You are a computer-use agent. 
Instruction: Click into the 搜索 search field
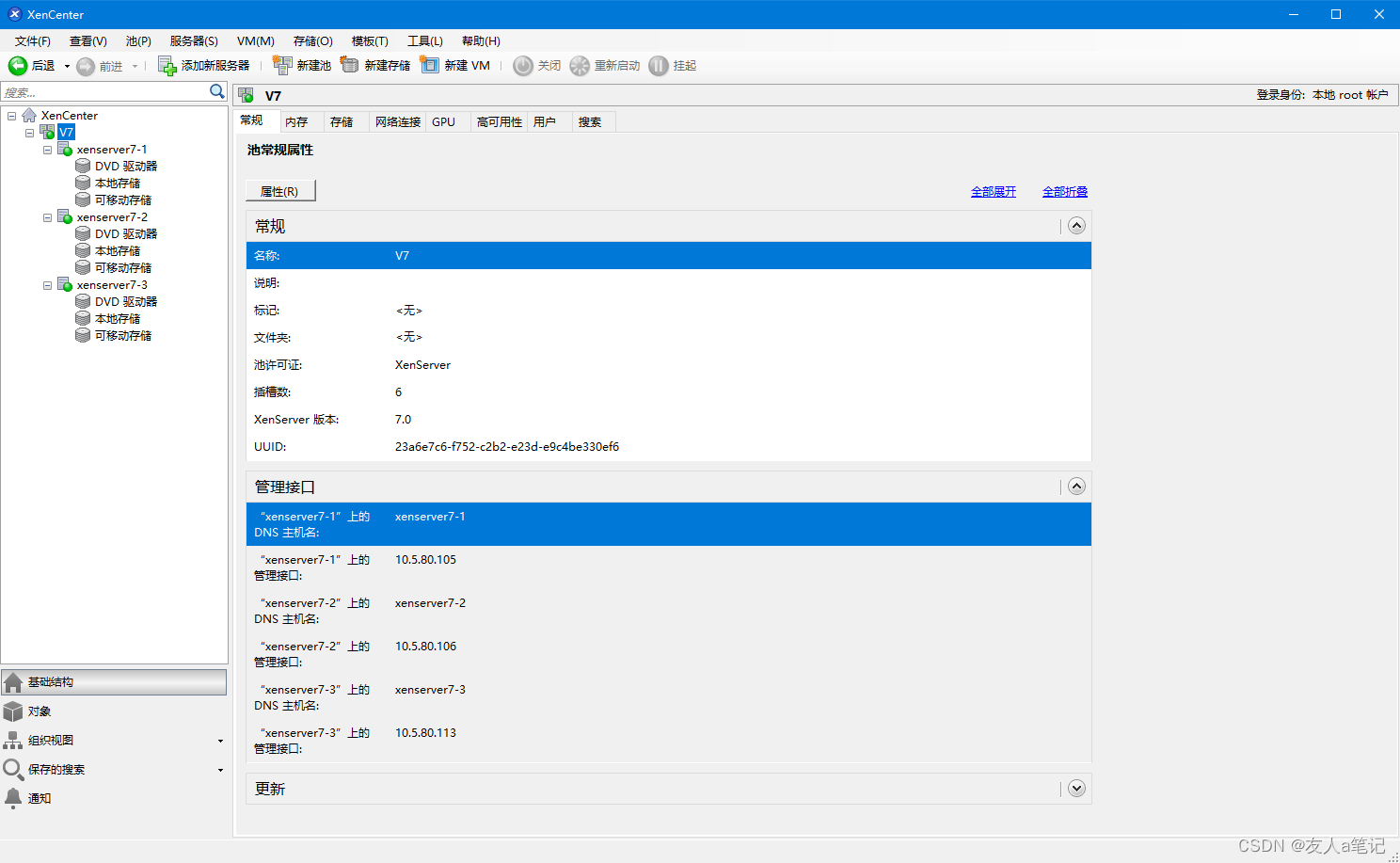tap(104, 92)
